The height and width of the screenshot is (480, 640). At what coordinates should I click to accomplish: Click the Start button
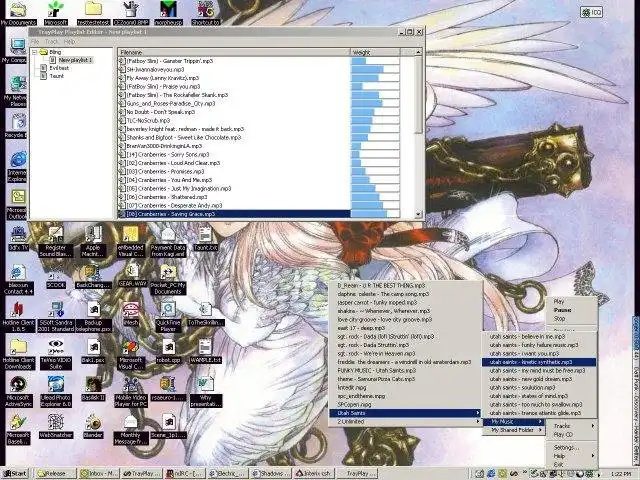15,473
